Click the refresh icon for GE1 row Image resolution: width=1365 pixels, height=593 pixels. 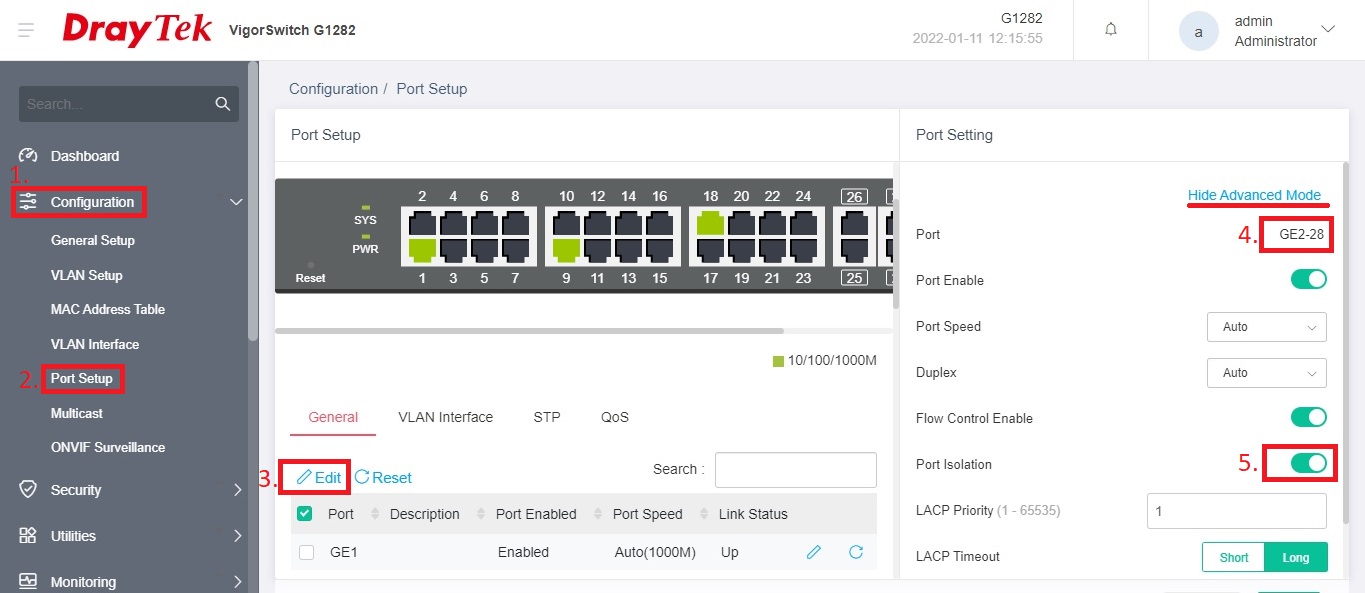(x=856, y=552)
